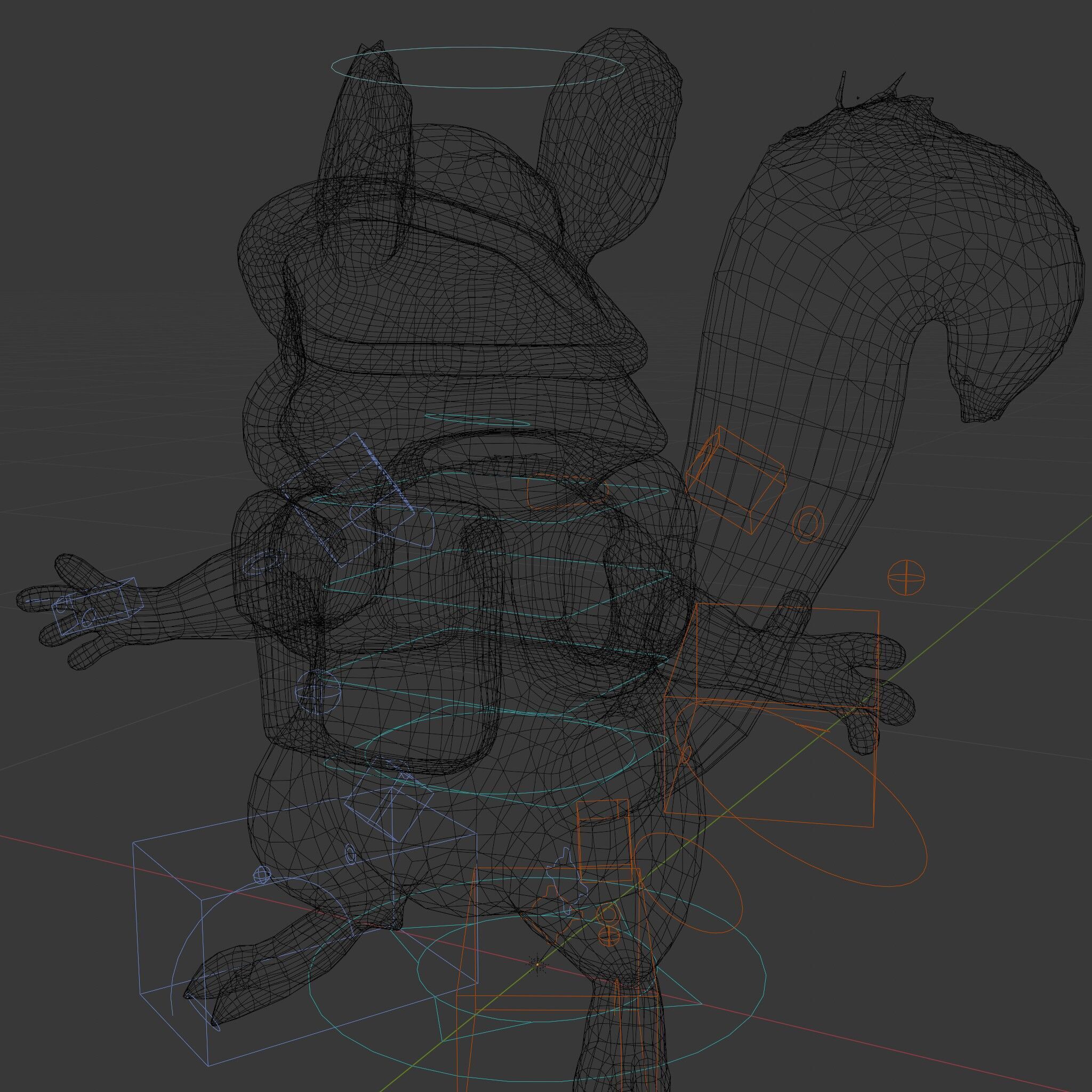Select the large orange box around the right hand
The height and width of the screenshot is (1092, 1092).
click(772, 716)
